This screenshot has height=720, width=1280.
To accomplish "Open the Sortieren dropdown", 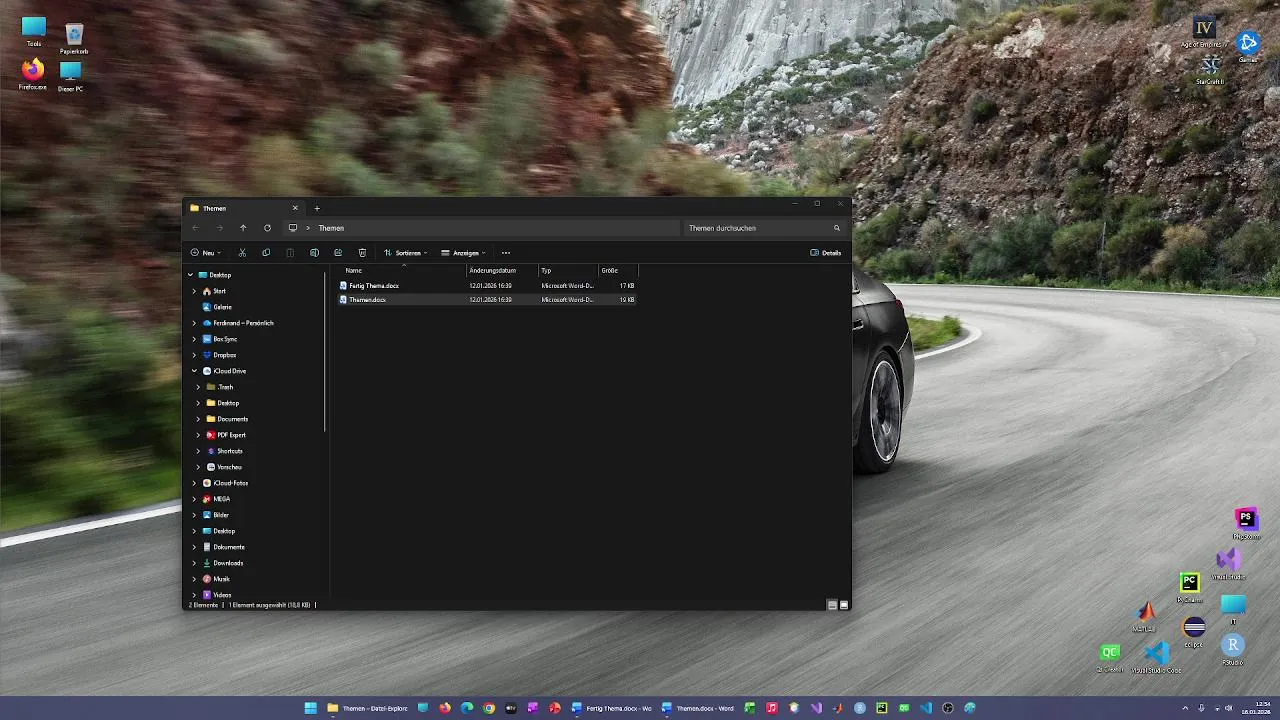I will click(x=405, y=253).
